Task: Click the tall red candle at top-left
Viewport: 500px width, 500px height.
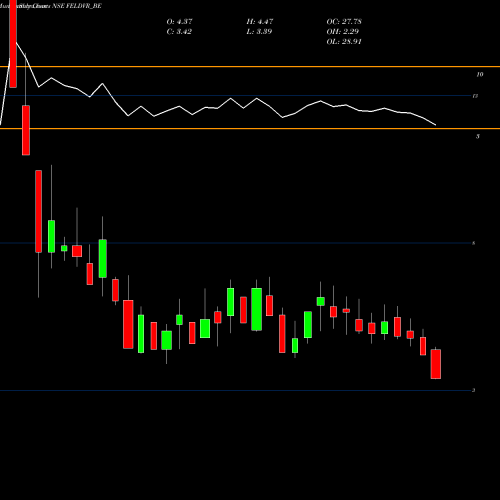Action: (x=13, y=44)
